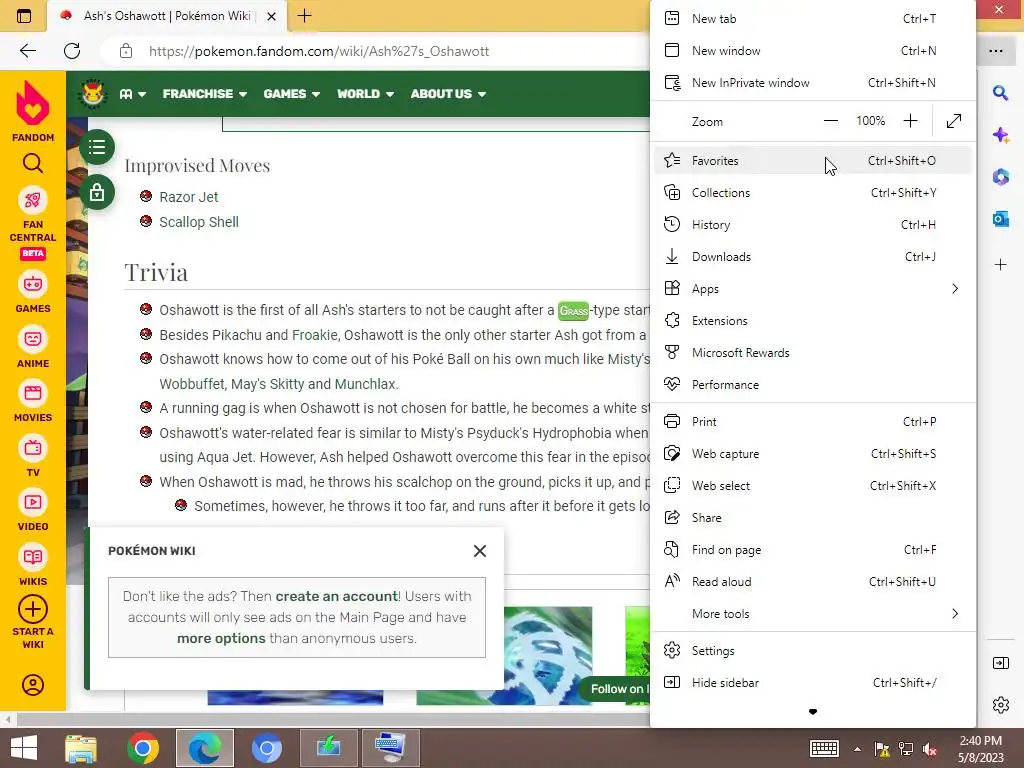
Task: Open Movies in Fandom sidebar
Action: (x=33, y=402)
